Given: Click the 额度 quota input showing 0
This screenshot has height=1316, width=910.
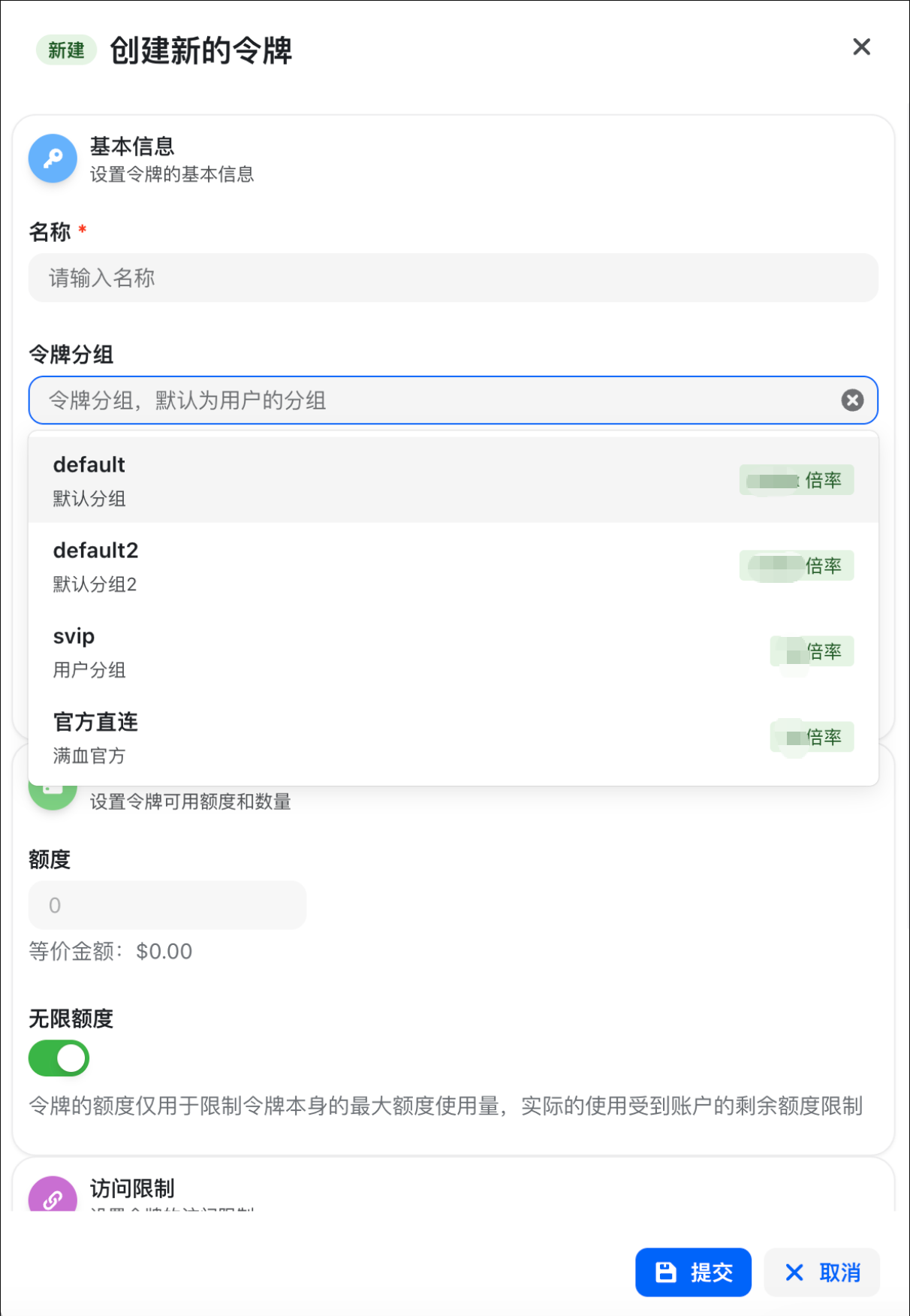Looking at the screenshot, I should [167, 905].
